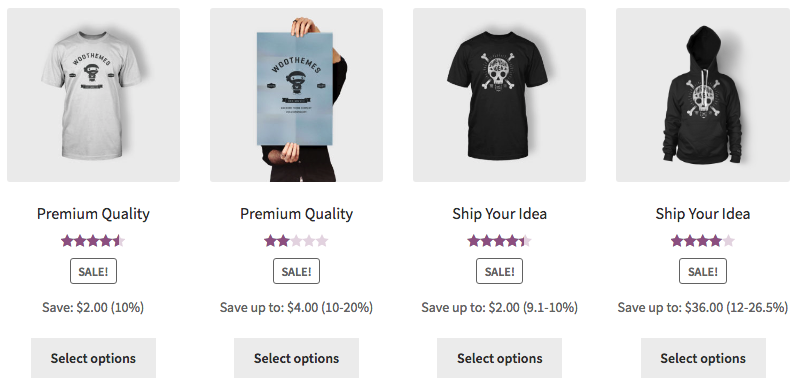Select options for Ship Your Idea hoodie
Viewport: 800px width, 387px height.
click(703, 358)
